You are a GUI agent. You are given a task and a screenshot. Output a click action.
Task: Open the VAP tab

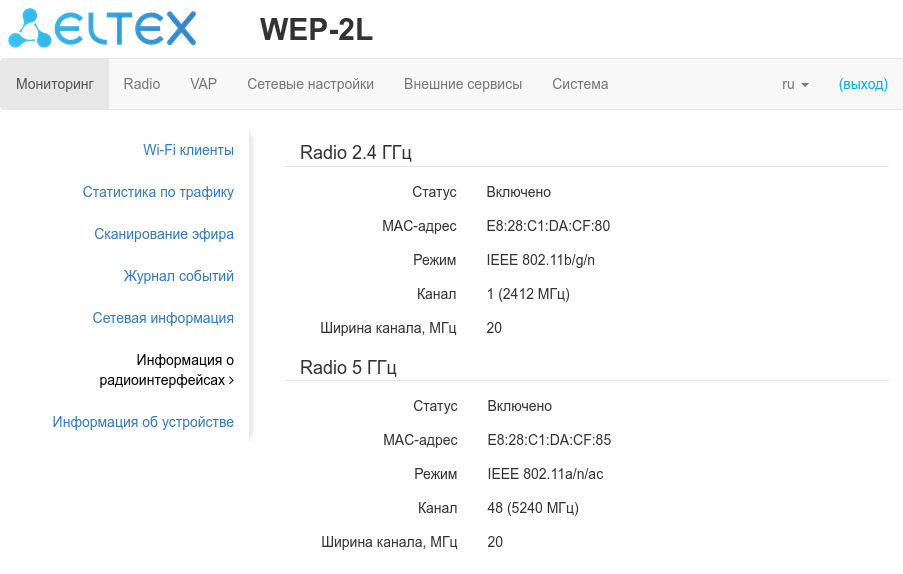(203, 84)
